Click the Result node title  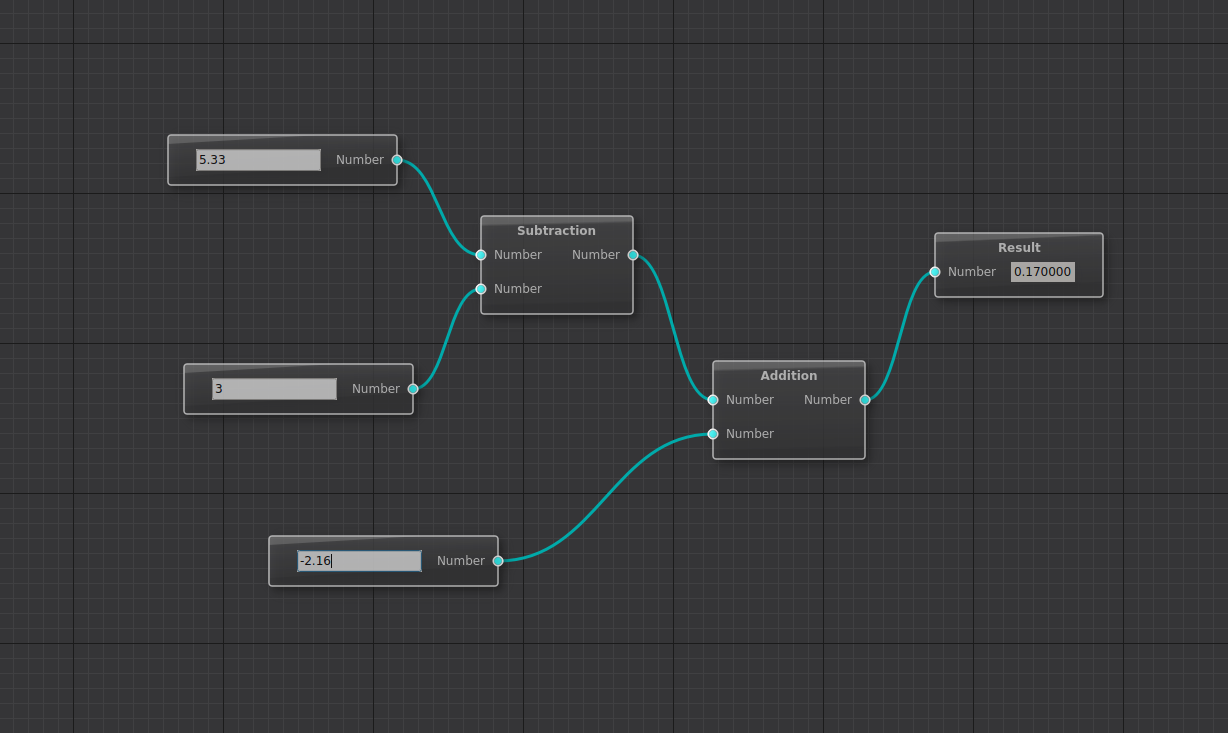[1018, 247]
